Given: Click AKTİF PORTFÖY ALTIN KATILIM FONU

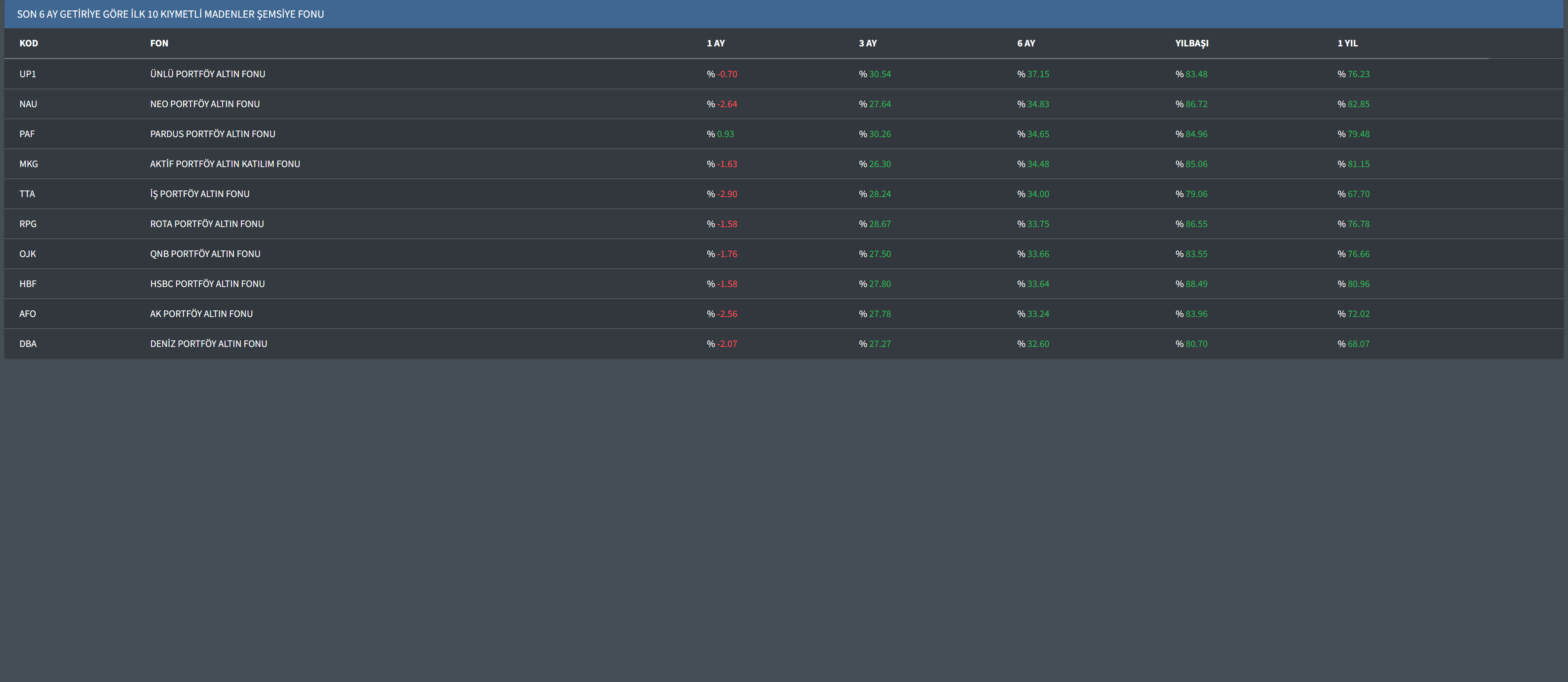Looking at the screenshot, I should (x=225, y=164).
